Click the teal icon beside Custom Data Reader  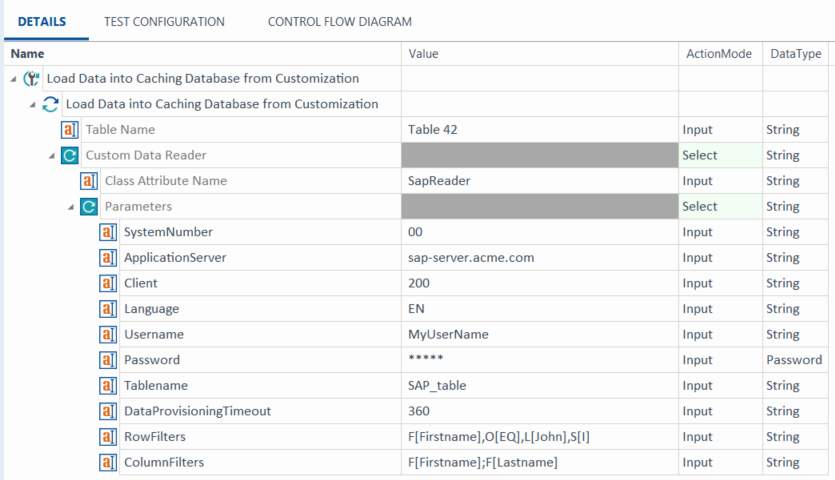pos(70,155)
